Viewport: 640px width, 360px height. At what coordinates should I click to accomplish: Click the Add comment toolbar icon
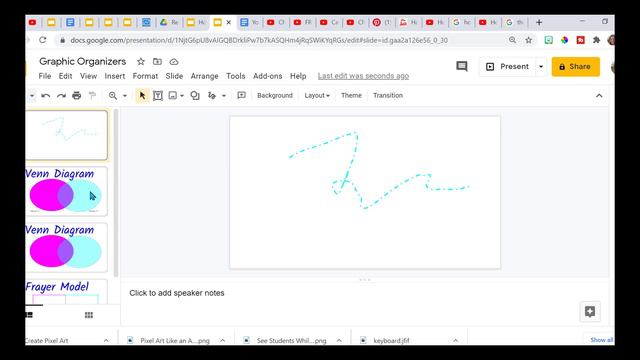(x=242, y=95)
